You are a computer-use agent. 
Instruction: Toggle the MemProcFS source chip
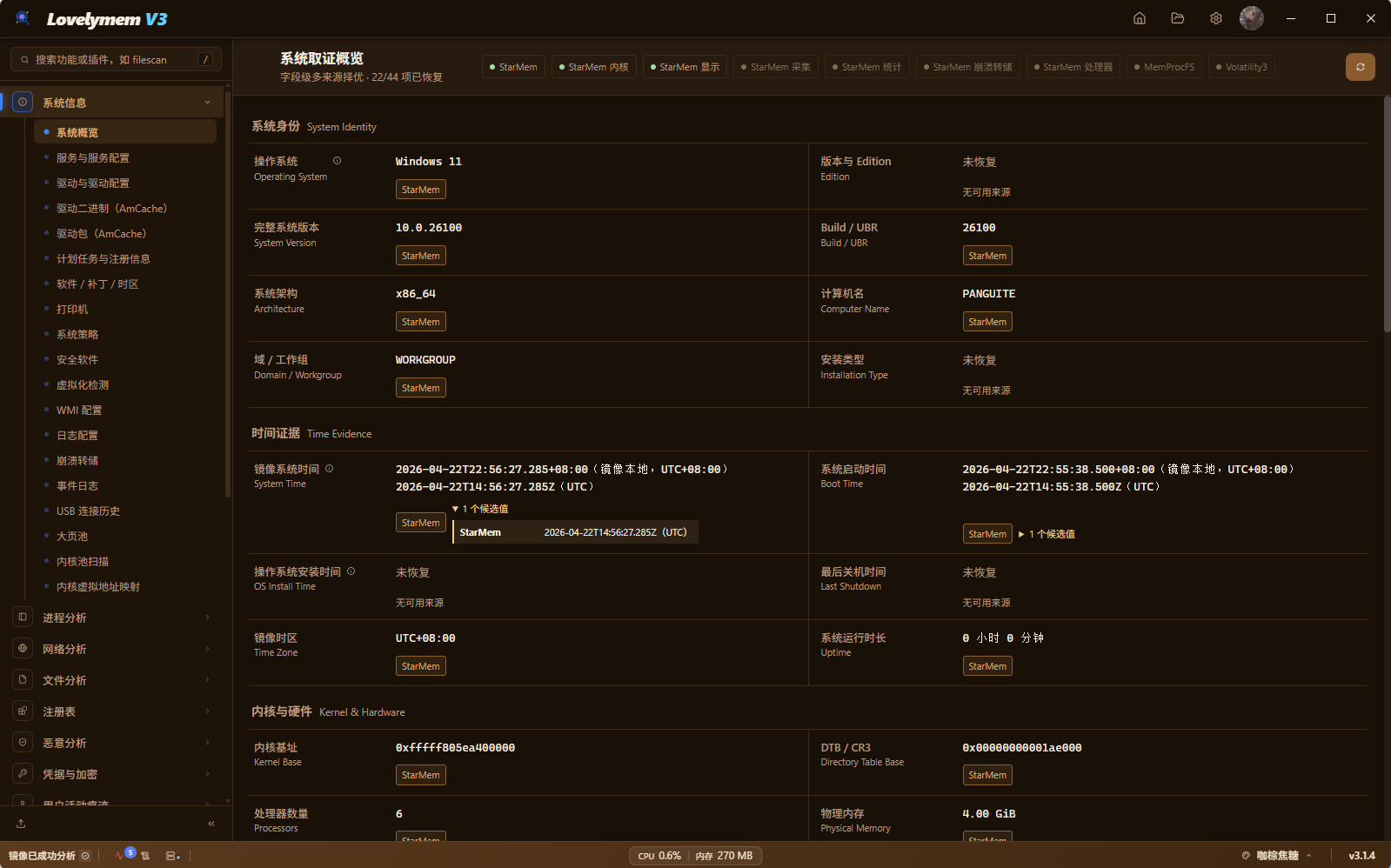1165,67
